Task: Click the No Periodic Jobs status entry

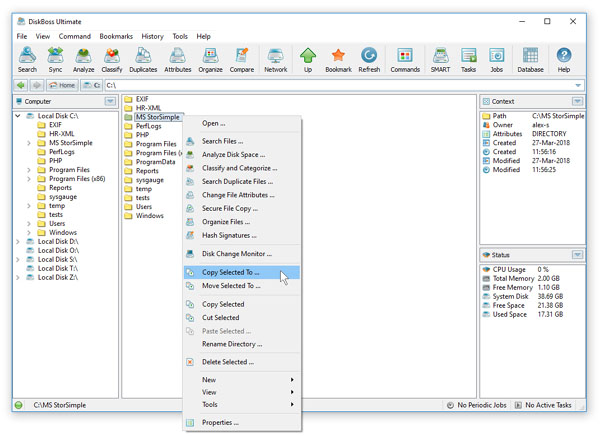Action: tap(476, 405)
